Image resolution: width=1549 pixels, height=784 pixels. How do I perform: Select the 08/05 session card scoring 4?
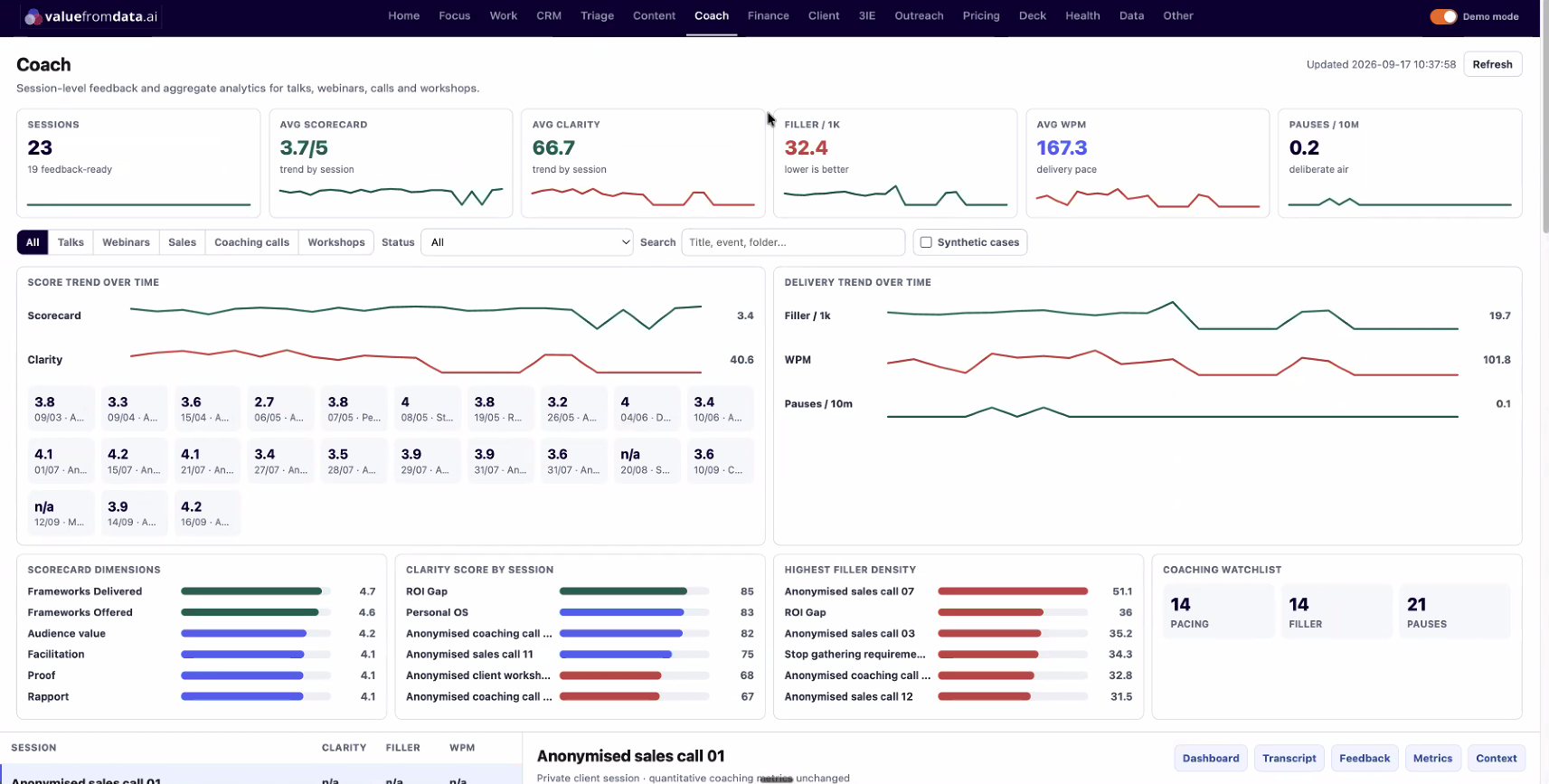pos(427,409)
